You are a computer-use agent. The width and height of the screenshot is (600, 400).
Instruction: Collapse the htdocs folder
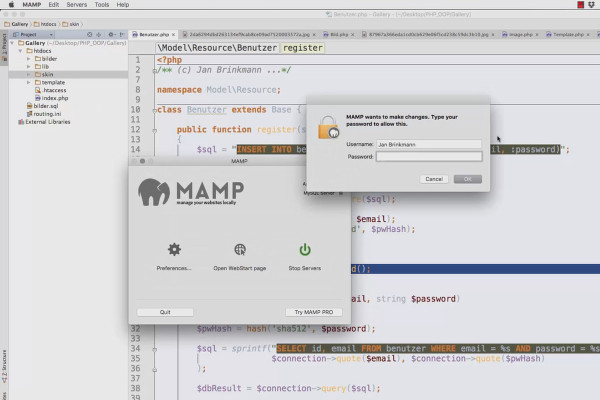(x=21, y=51)
